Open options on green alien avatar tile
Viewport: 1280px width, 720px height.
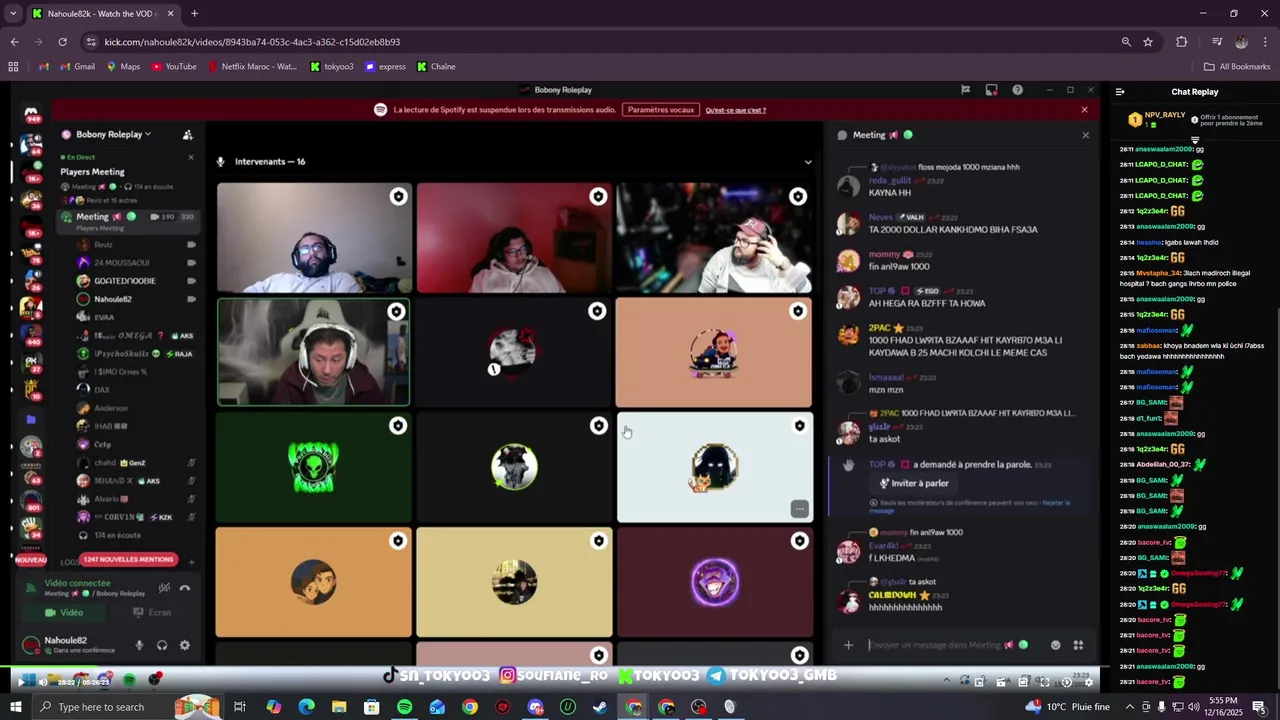398,426
